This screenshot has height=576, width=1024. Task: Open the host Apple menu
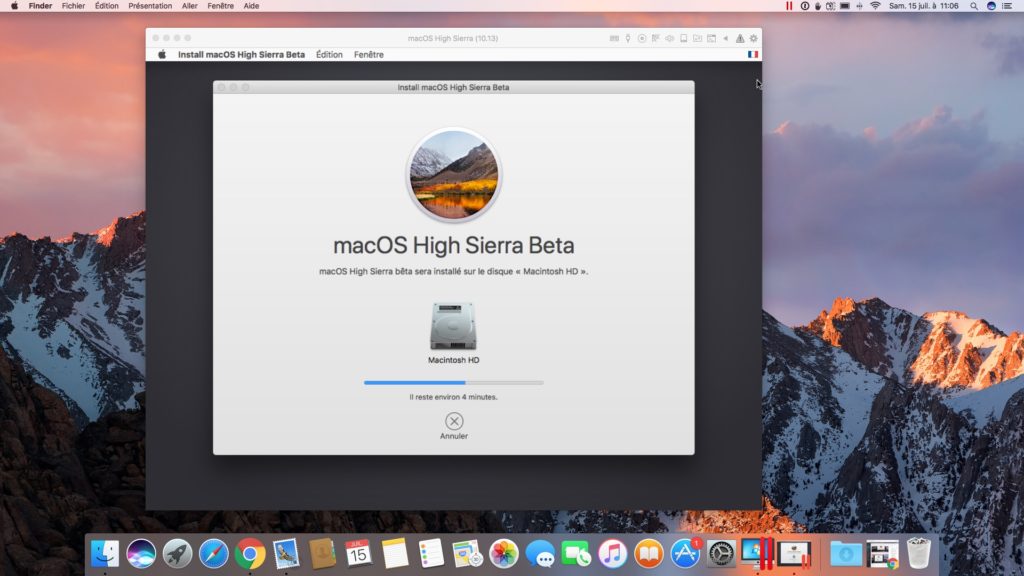(14, 6)
